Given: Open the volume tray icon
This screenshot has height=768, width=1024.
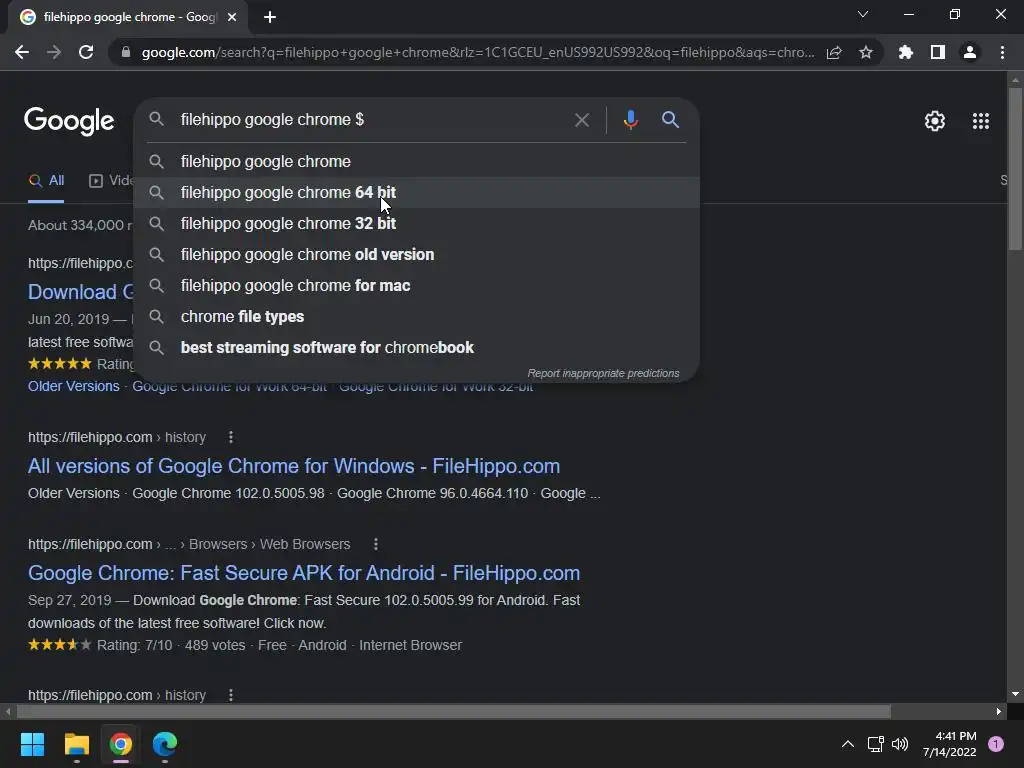Looking at the screenshot, I should tap(900, 744).
